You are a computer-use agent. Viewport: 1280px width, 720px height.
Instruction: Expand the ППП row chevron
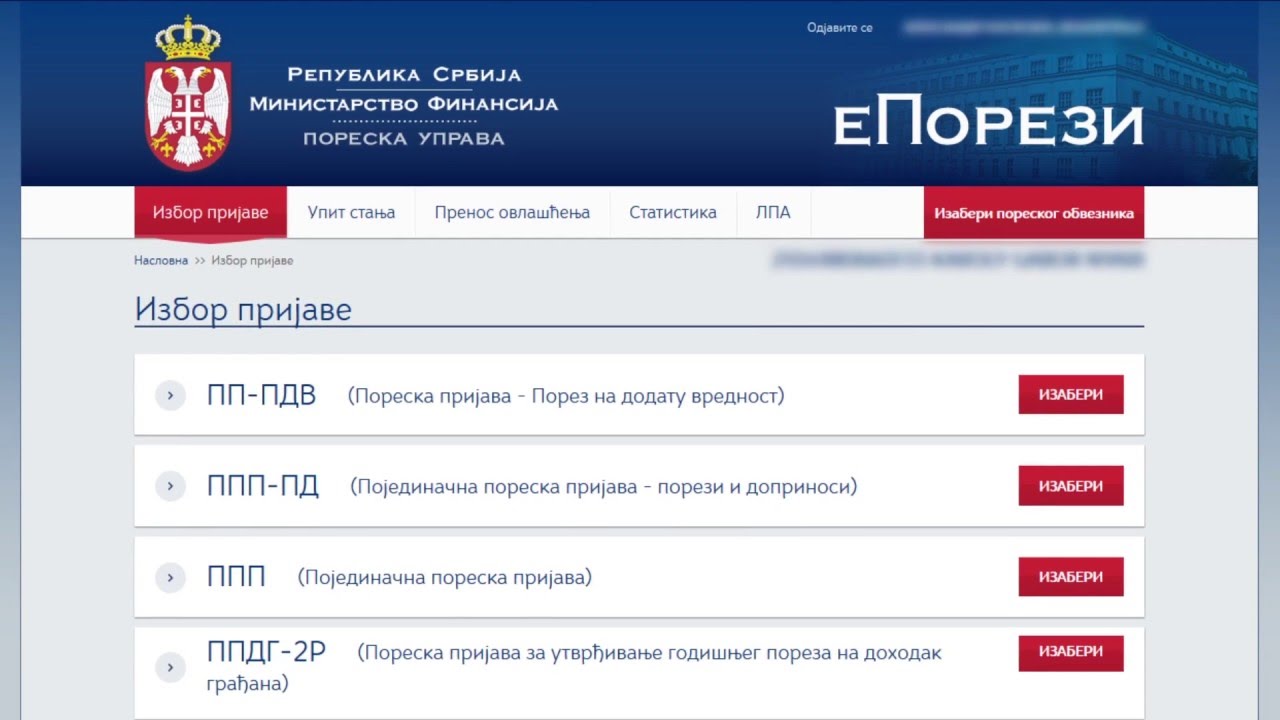click(x=170, y=577)
